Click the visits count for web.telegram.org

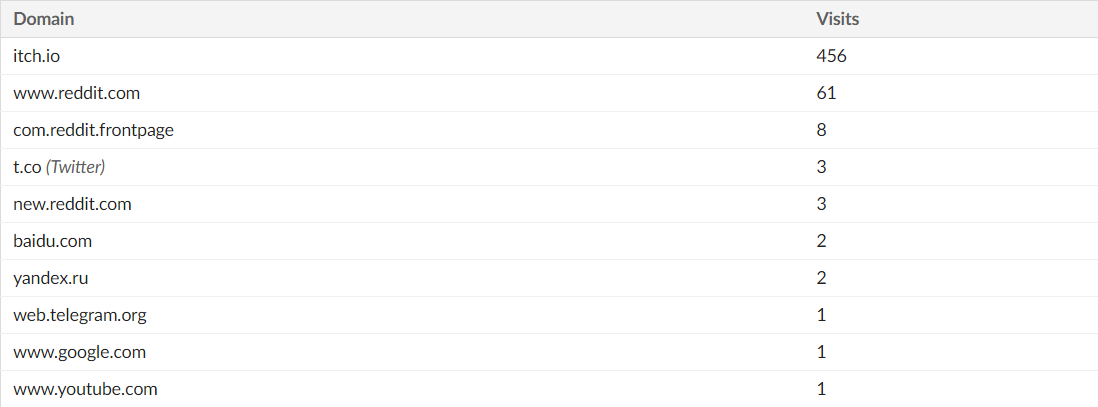821,315
